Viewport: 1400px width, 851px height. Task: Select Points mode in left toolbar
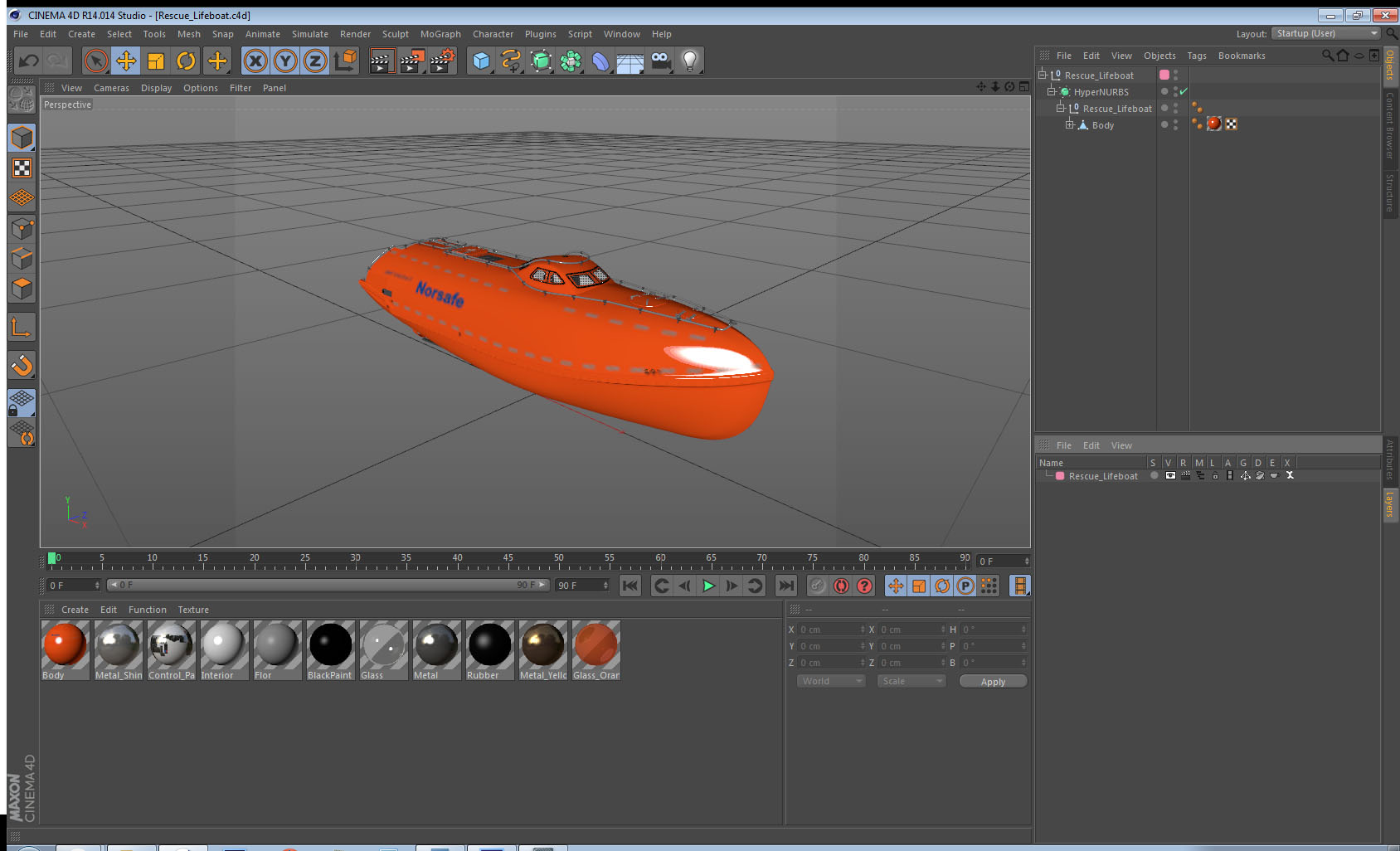coord(22,229)
